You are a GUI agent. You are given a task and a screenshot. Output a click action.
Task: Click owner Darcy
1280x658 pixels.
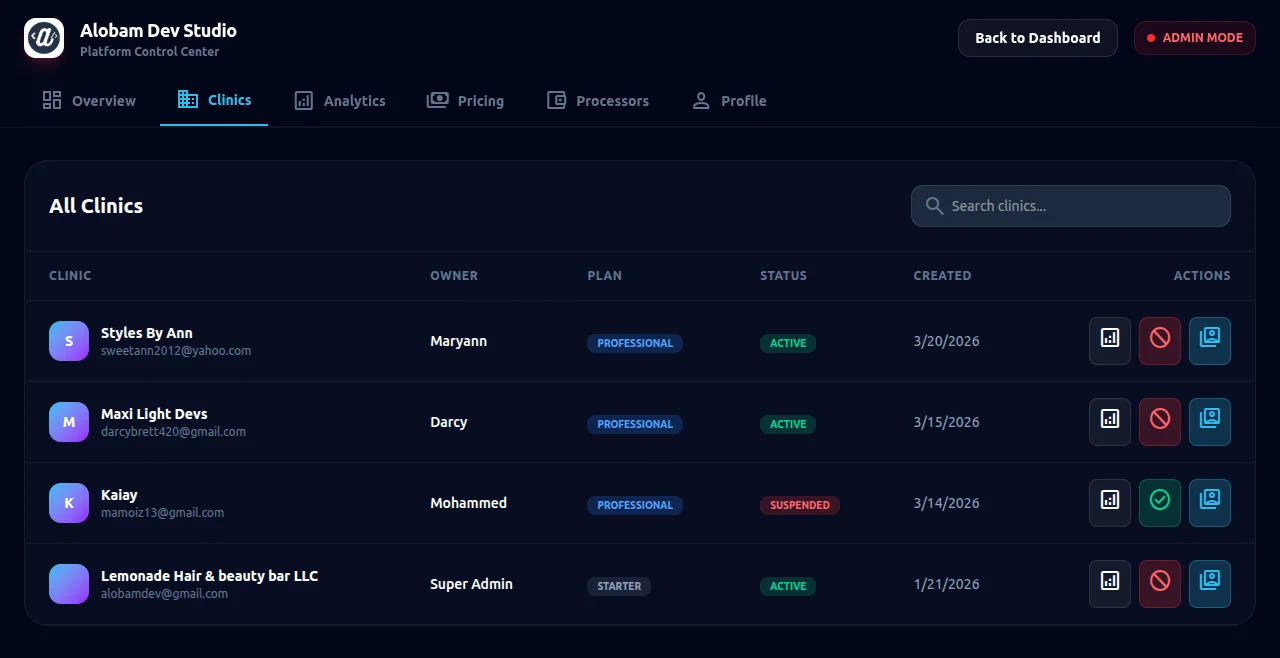(x=449, y=422)
